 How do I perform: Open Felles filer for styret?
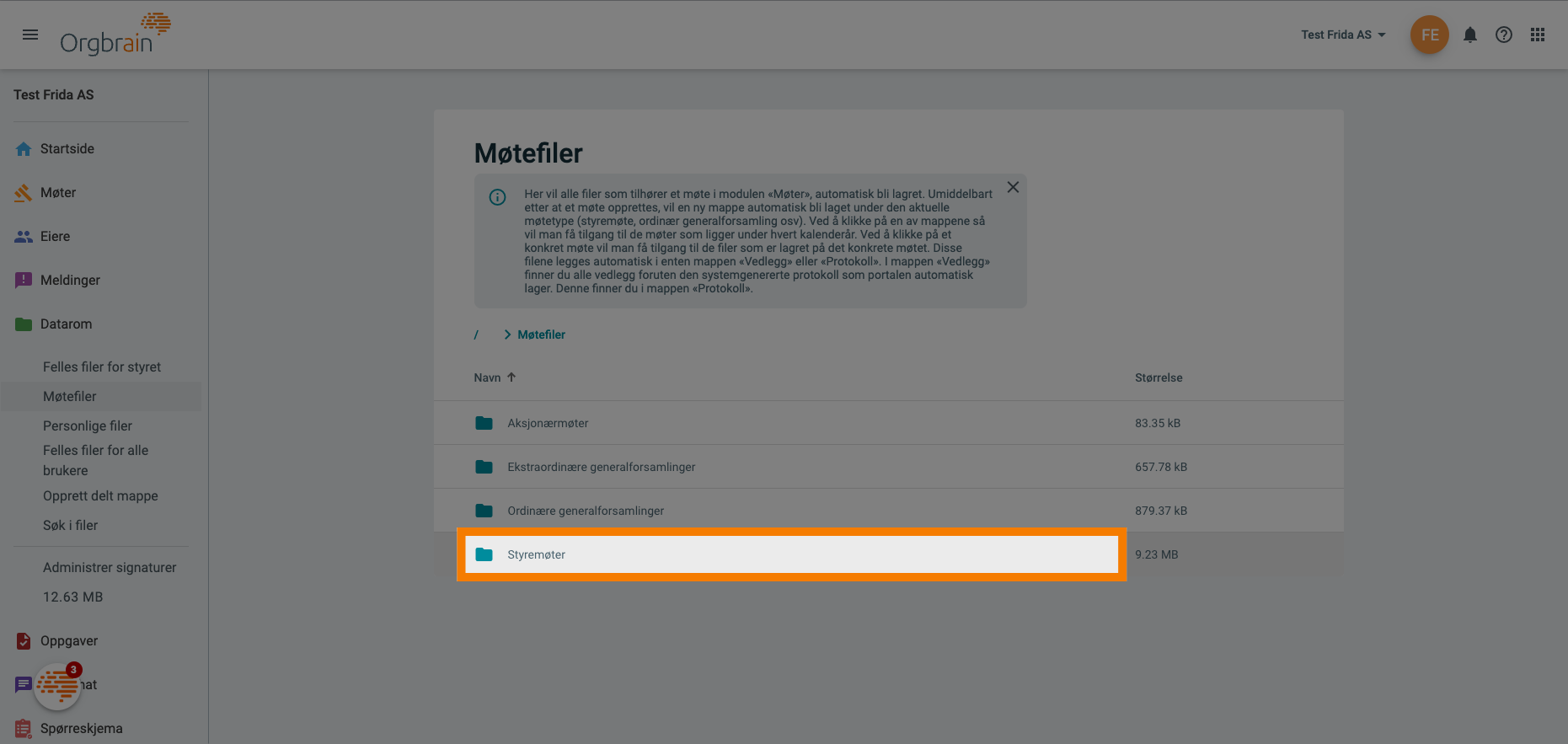click(102, 367)
